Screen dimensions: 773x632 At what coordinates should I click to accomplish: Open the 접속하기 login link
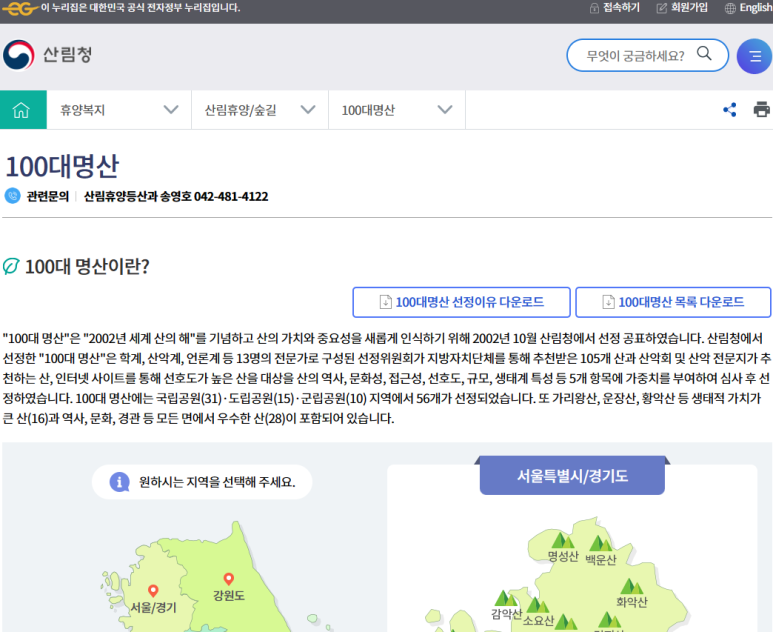tap(615, 8)
